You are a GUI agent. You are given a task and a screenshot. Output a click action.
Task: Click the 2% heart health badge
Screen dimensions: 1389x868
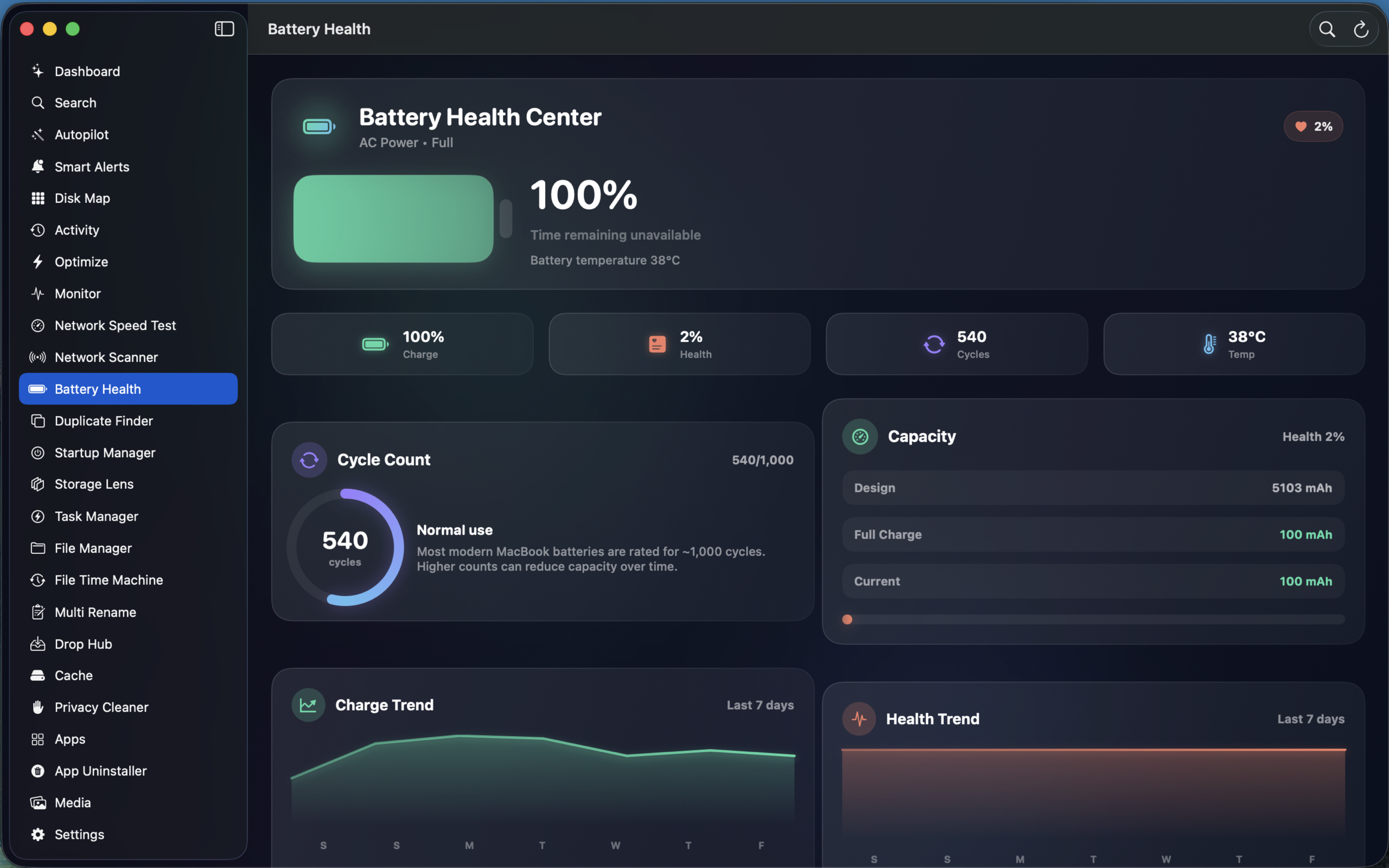tap(1312, 126)
